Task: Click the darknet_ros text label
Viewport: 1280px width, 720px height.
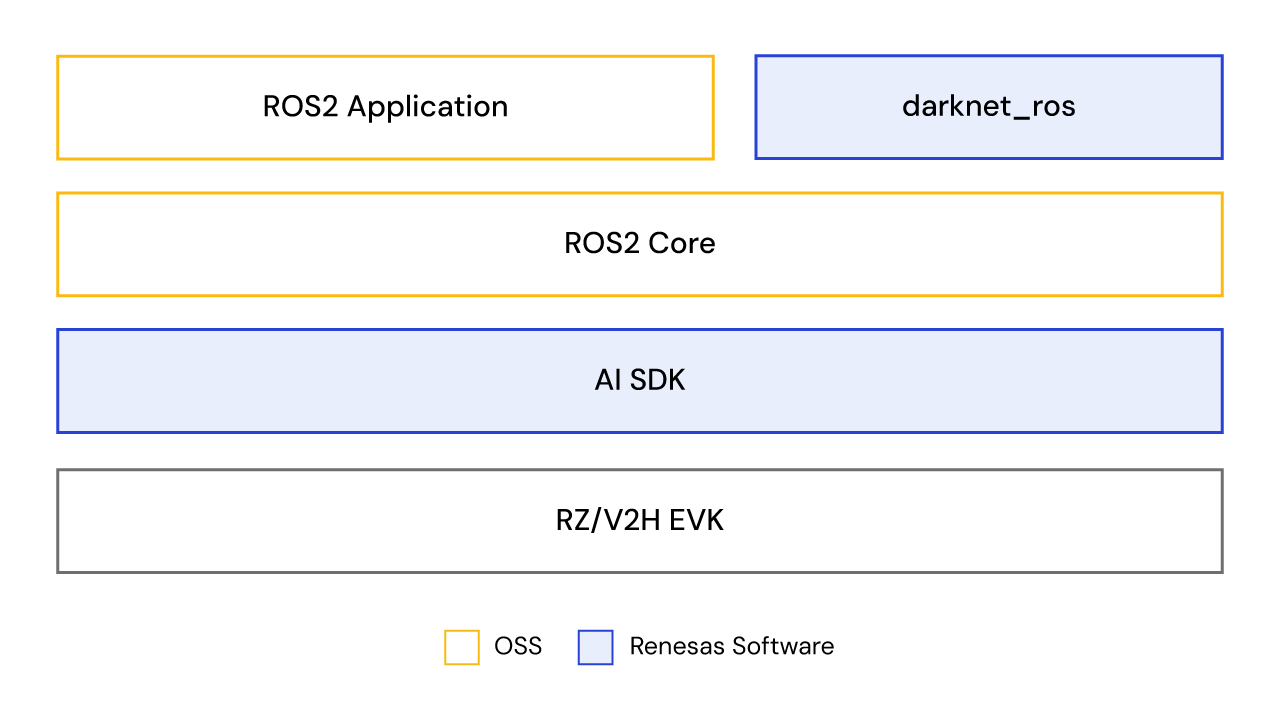Action: point(988,107)
